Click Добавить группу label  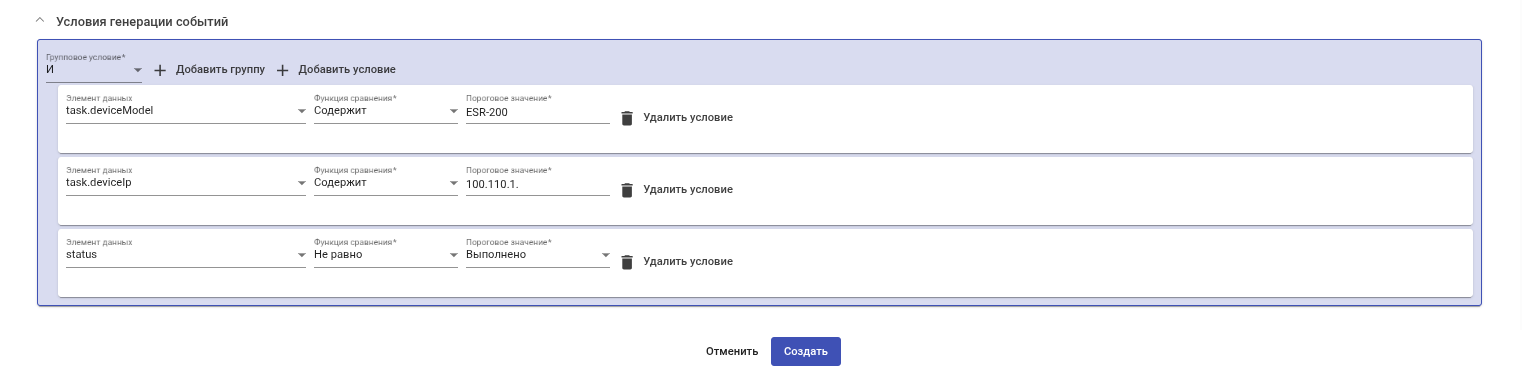[x=220, y=70]
